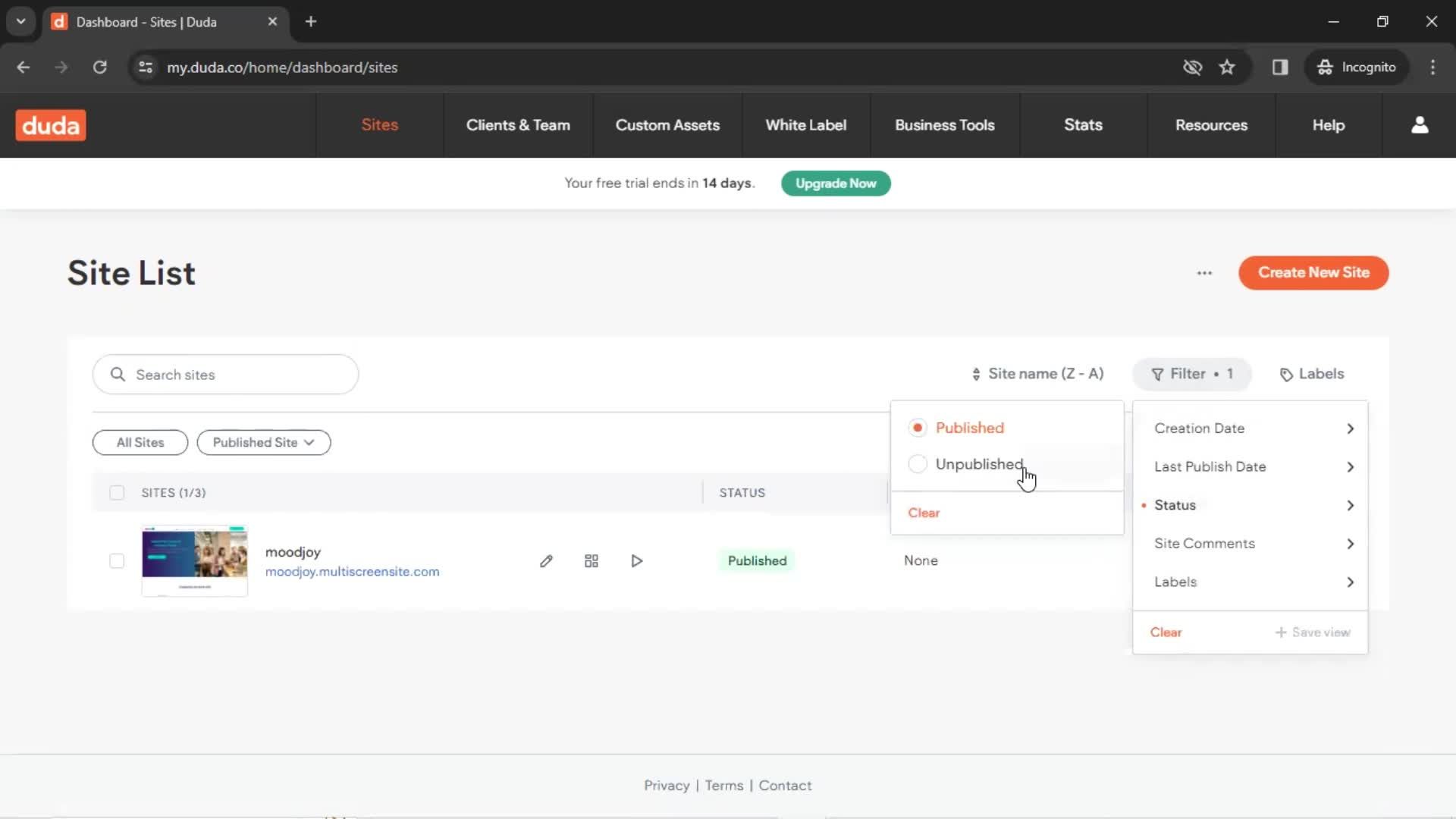The height and width of the screenshot is (819, 1456).
Task: Open the Terms footer link
Action: click(x=724, y=786)
